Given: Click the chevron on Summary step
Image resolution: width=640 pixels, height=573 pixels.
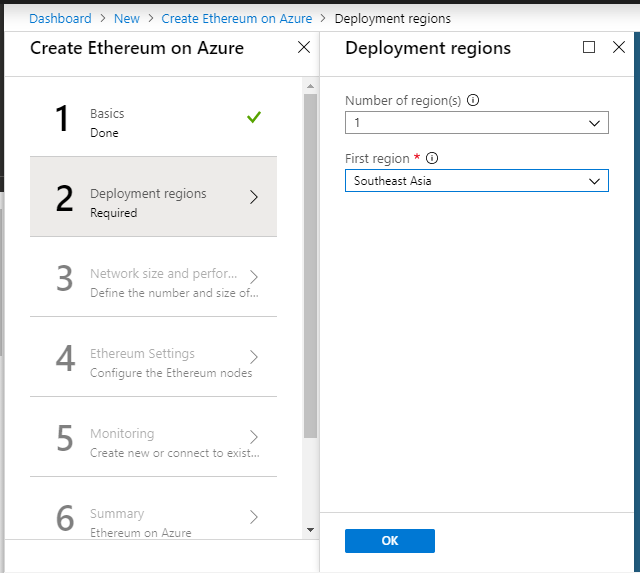Looking at the screenshot, I should (x=254, y=517).
